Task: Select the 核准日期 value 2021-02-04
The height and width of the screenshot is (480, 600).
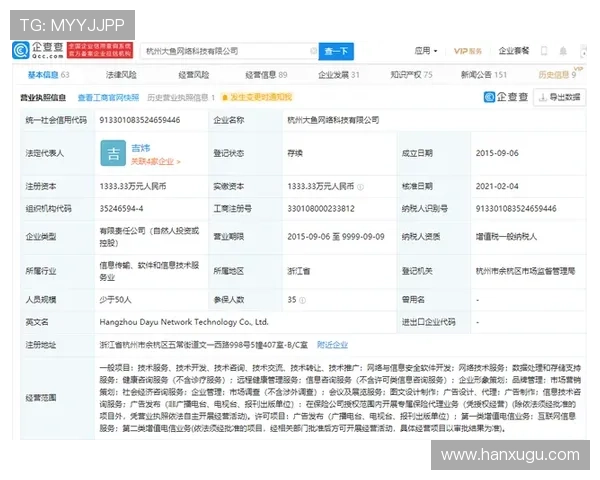Action: (x=497, y=186)
